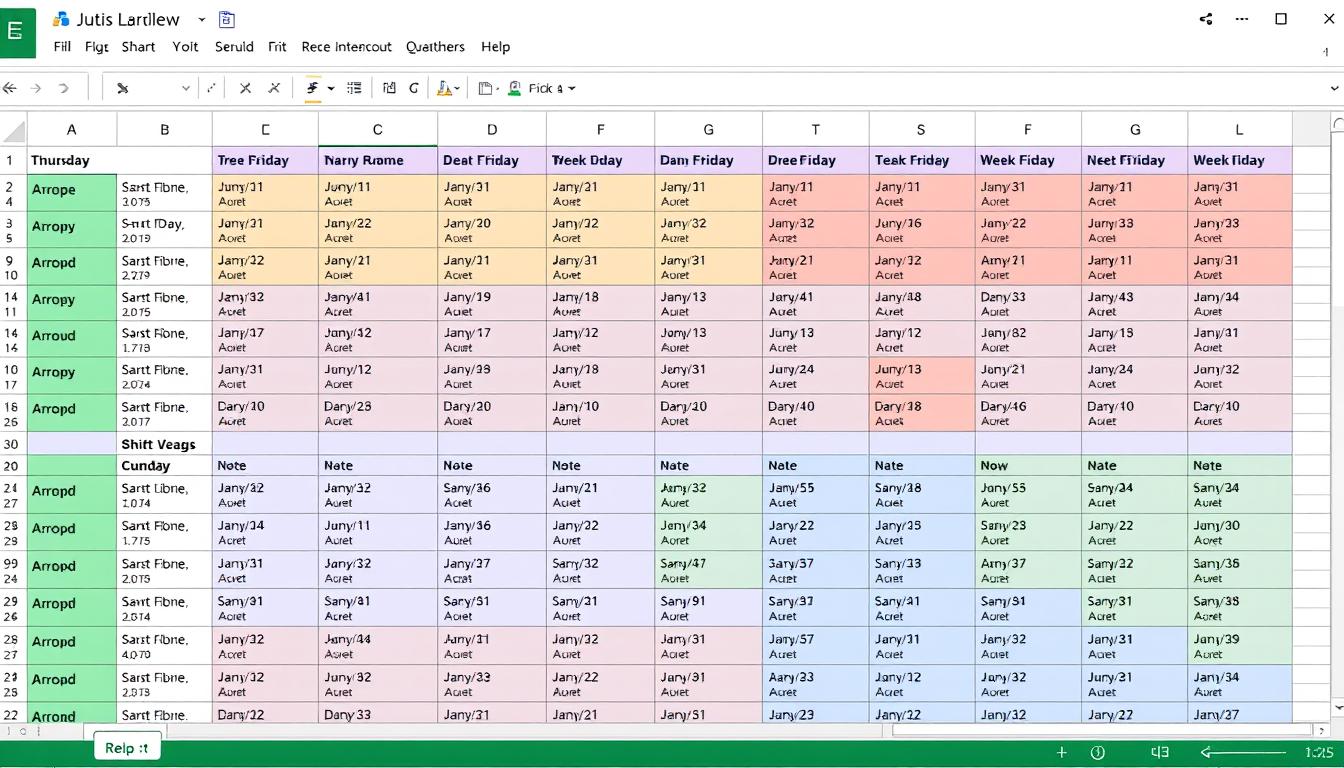The width and height of the screenshot is (1344, 768).
Task: Select the column B header
Action: tap(164, 129)
